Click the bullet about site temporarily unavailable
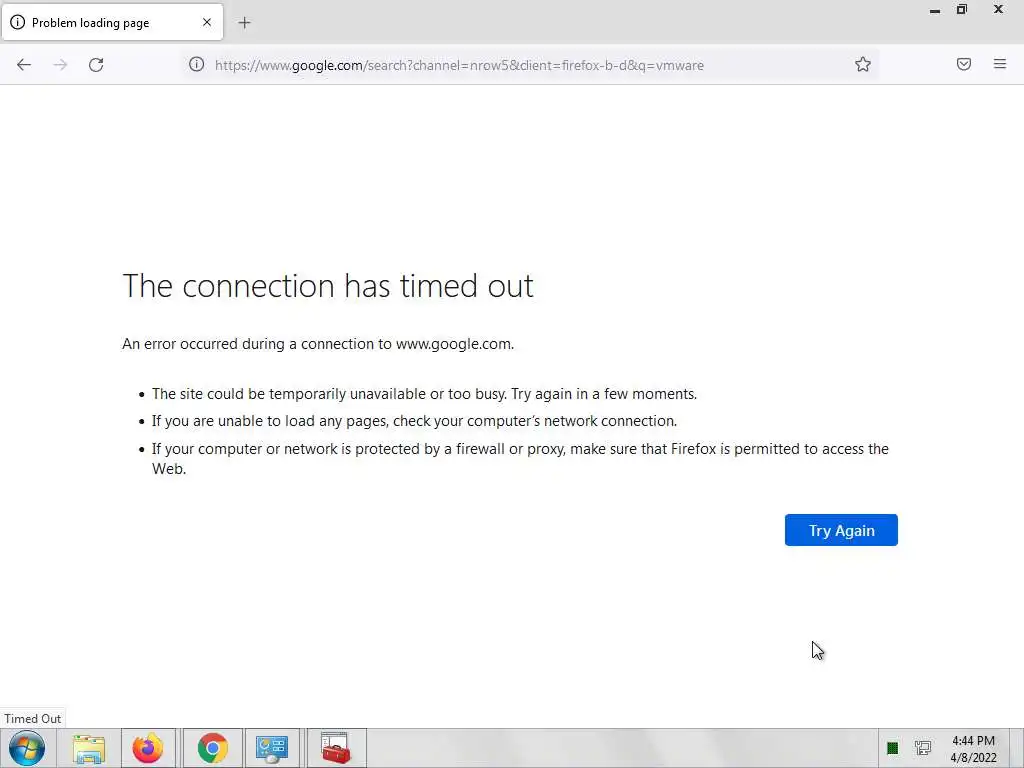Image resolution: width=1024 pixels, height=768 pixels. point(424,394)
